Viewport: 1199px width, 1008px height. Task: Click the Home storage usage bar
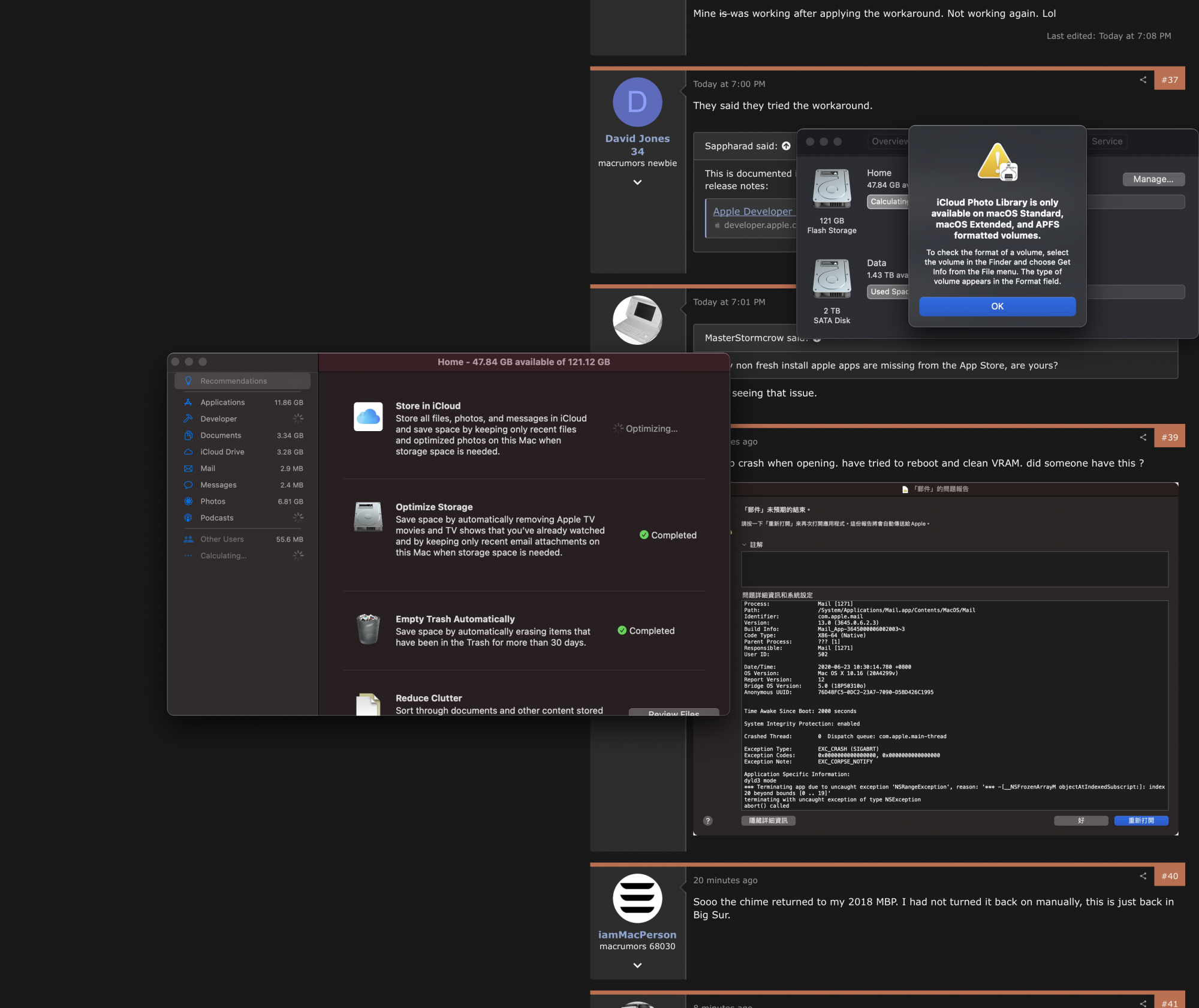click(x=1026, y=202)
